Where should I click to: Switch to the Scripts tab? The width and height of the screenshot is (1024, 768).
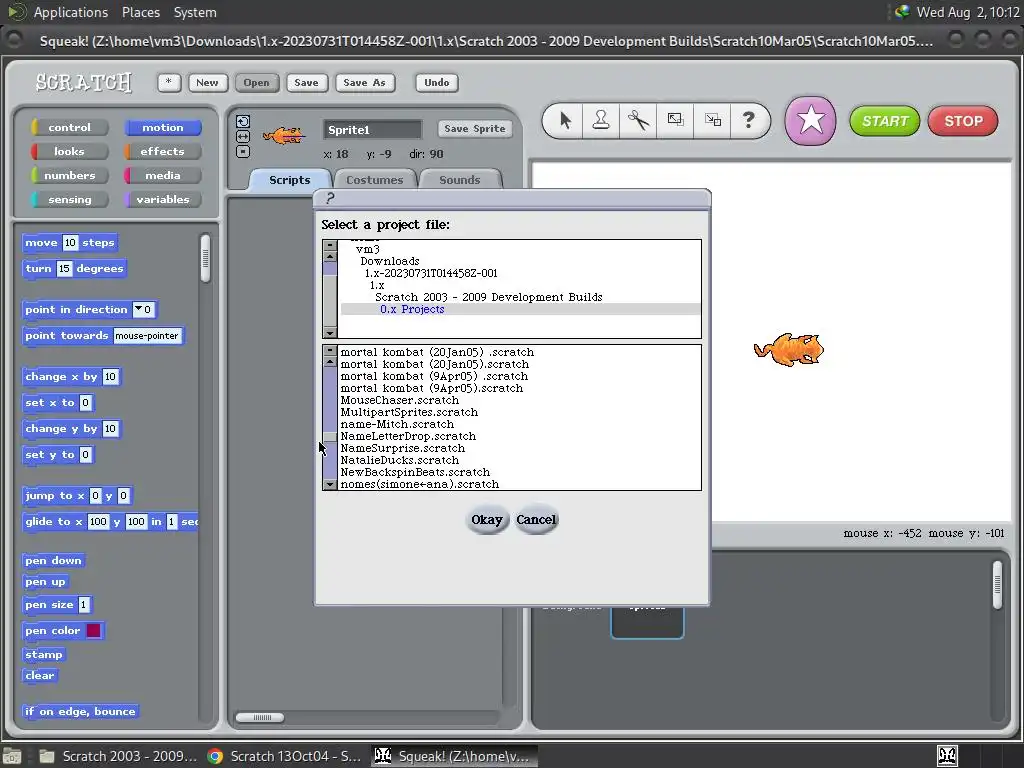click(289, 180)
